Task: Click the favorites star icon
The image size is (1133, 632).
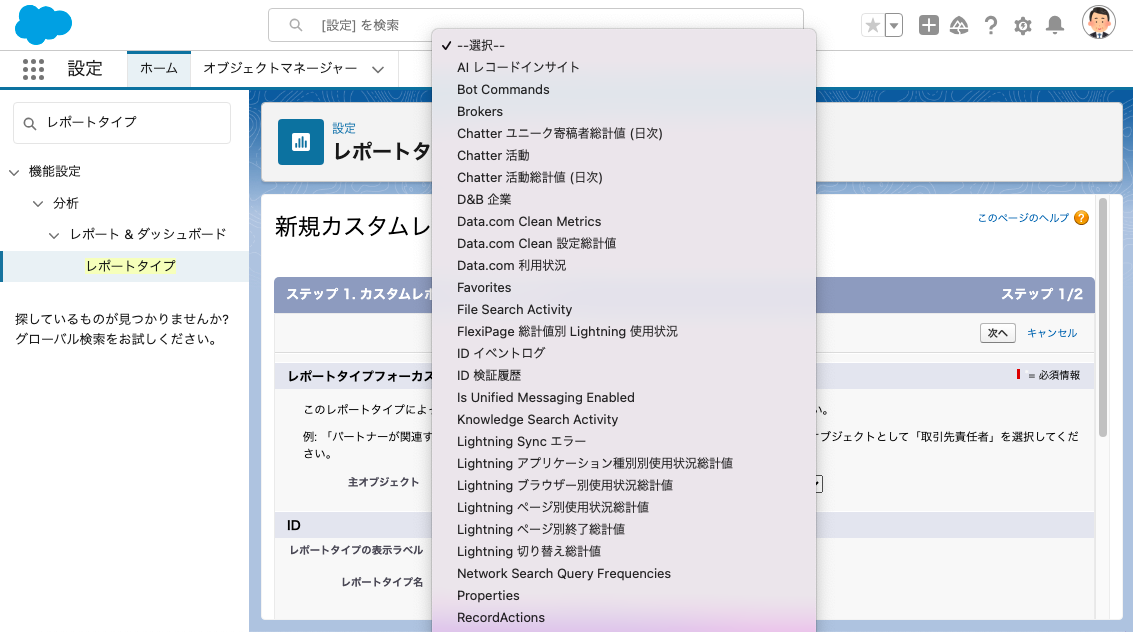Action: [x=873, y=25]
